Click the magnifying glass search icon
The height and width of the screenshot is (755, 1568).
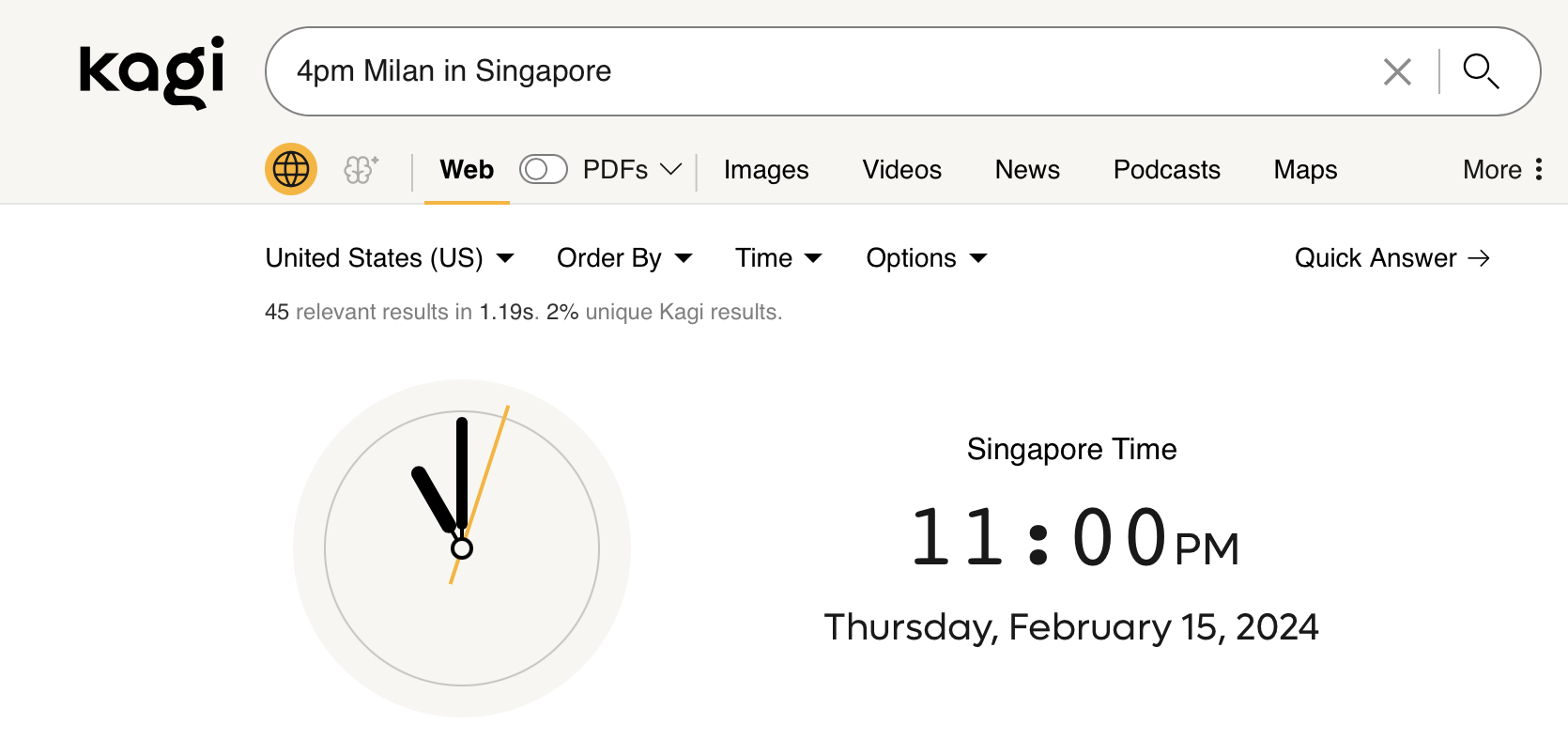[x=1481, y=71]
